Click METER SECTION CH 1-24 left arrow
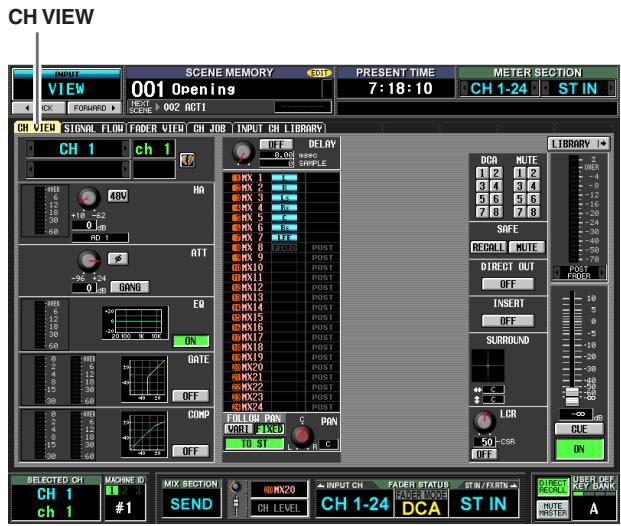 (464, 88)
